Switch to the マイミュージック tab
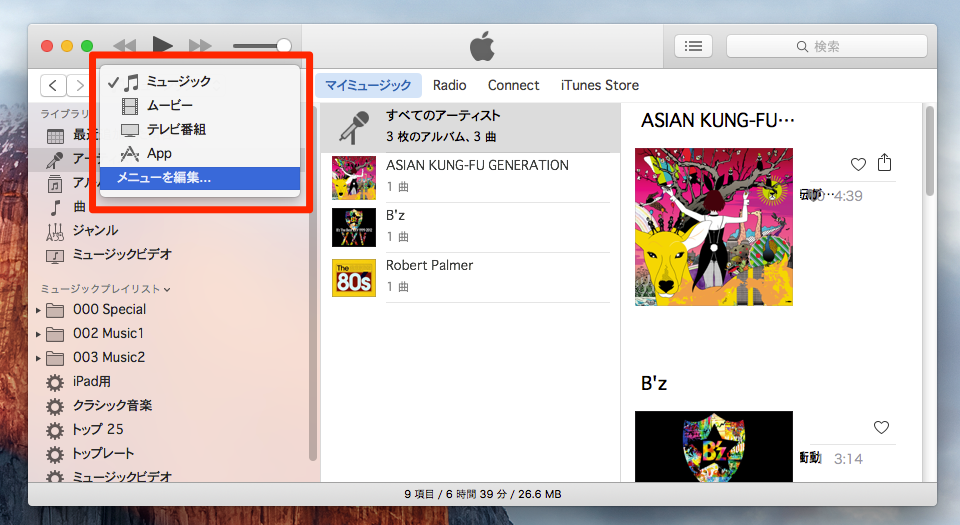The height and width of the screenshot is (525, 960). (x=368, y=85)
